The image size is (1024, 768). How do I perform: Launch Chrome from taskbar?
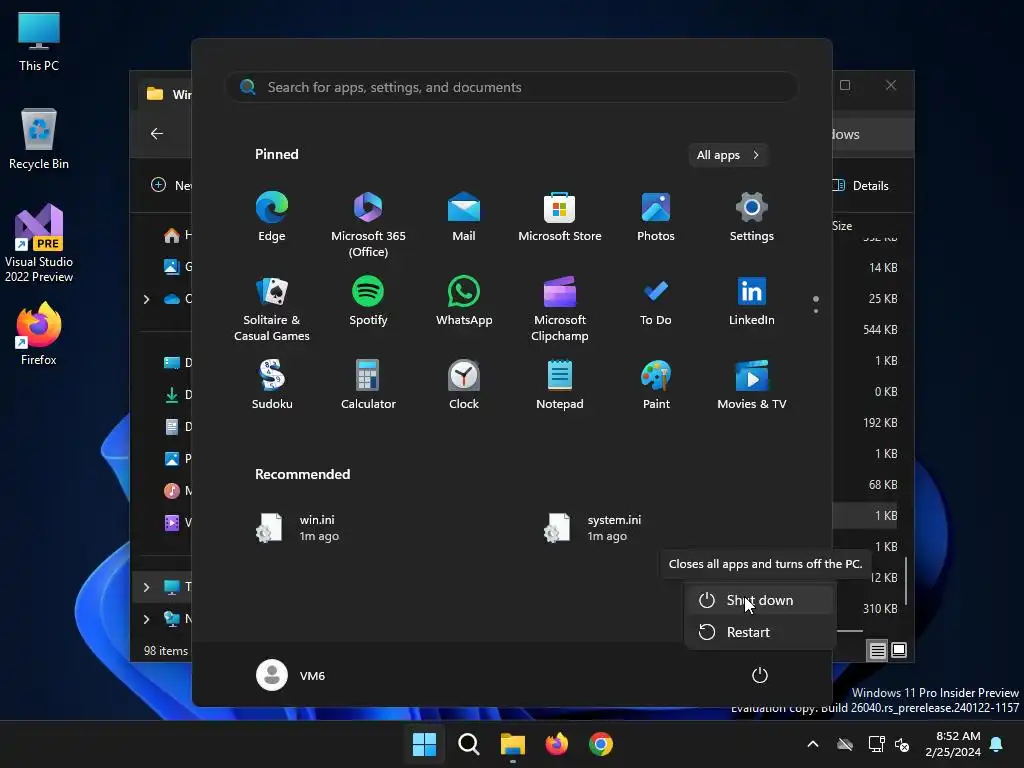[x=601, y=744]
